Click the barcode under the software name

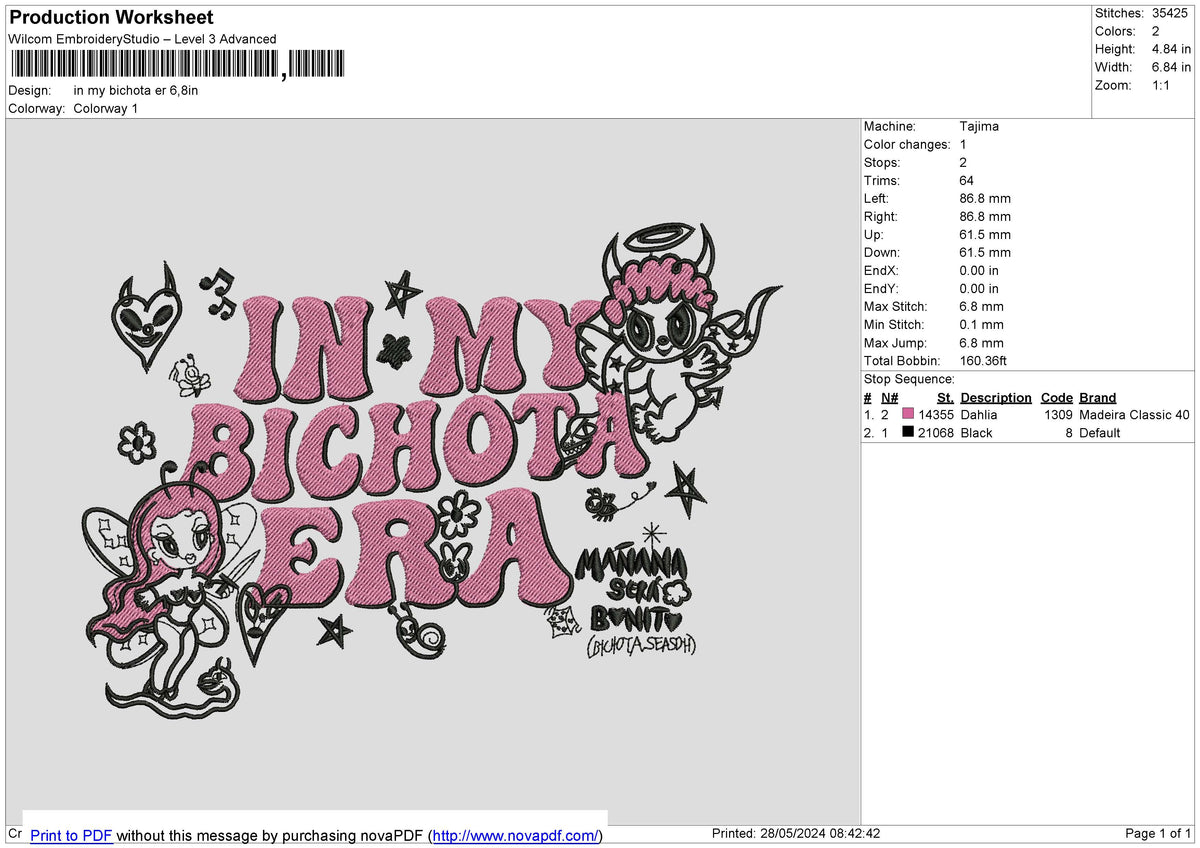177,65
